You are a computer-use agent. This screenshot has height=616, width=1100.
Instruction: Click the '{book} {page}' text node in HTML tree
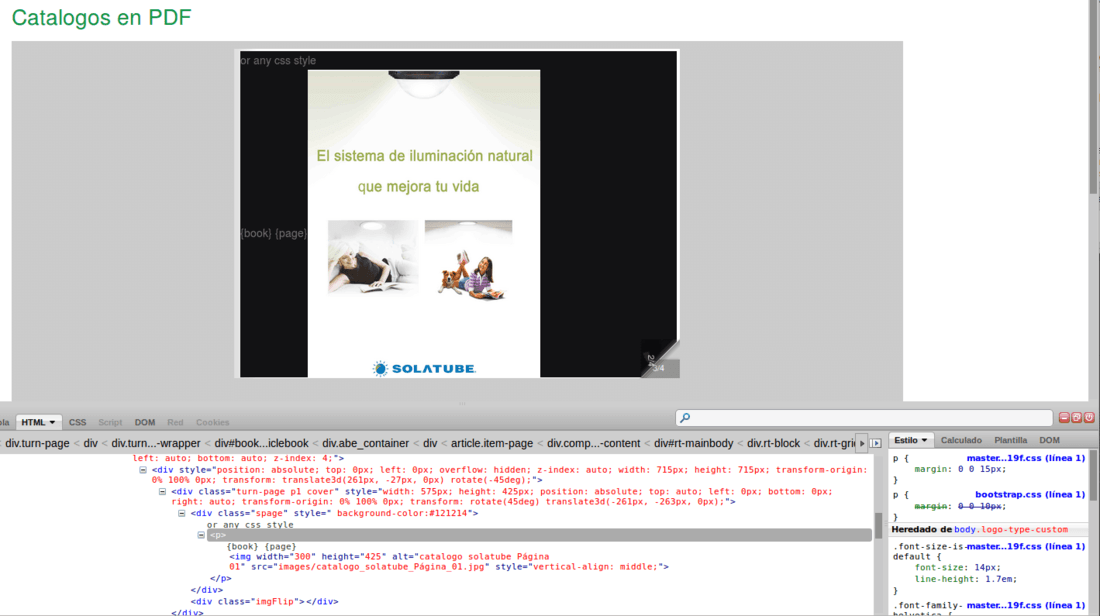point(261,547)
